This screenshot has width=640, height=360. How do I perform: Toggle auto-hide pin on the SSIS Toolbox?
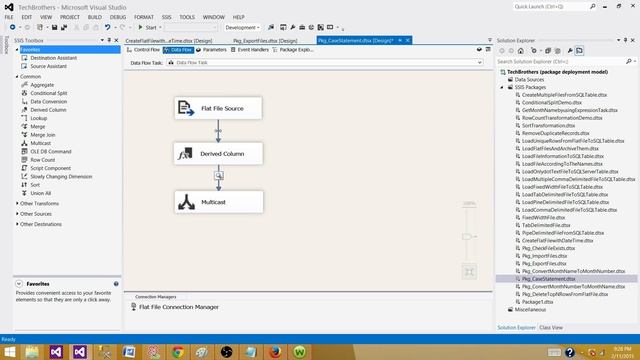[x=109, y=40]
